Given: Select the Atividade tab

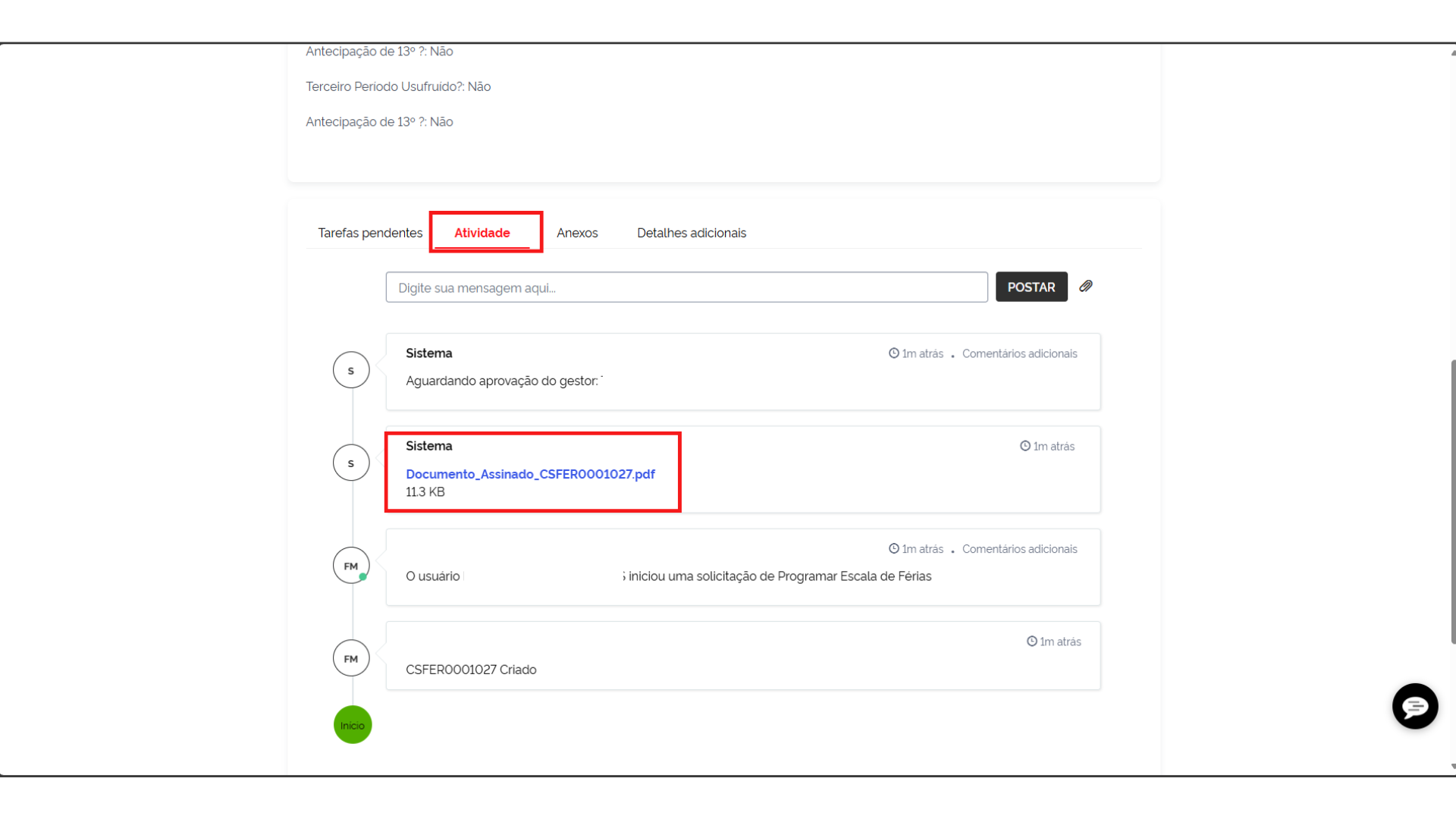Looking at the screenshot, I should pos(482,233).
